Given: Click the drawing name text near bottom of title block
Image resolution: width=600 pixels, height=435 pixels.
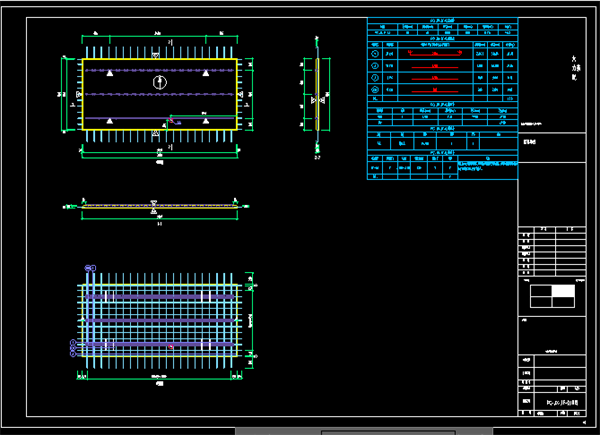Looking at the screenshot, I should click(562, 402).
